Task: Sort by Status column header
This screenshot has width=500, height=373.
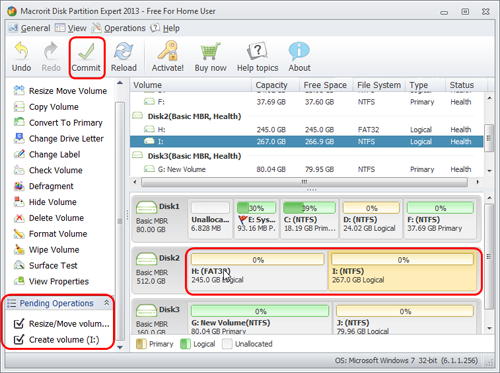Action: pos(466,85)
